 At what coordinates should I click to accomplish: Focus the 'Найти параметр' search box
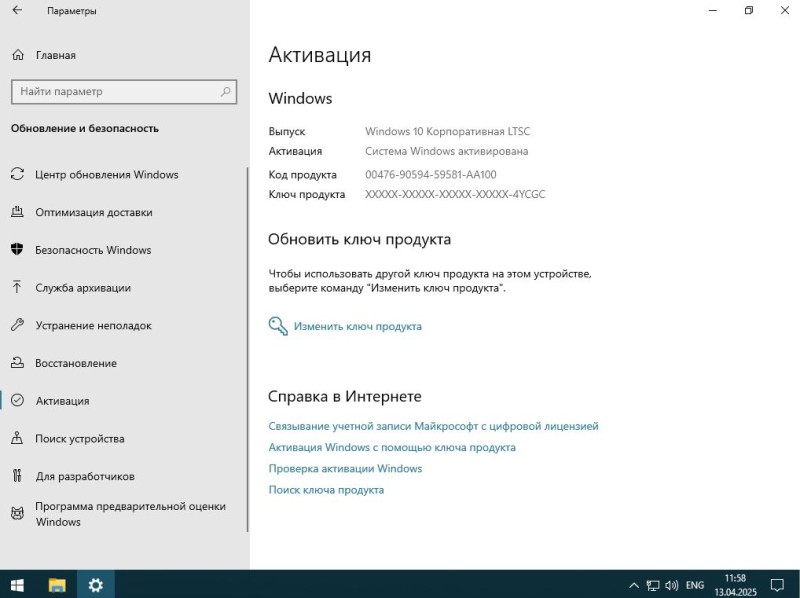[124, 92]
